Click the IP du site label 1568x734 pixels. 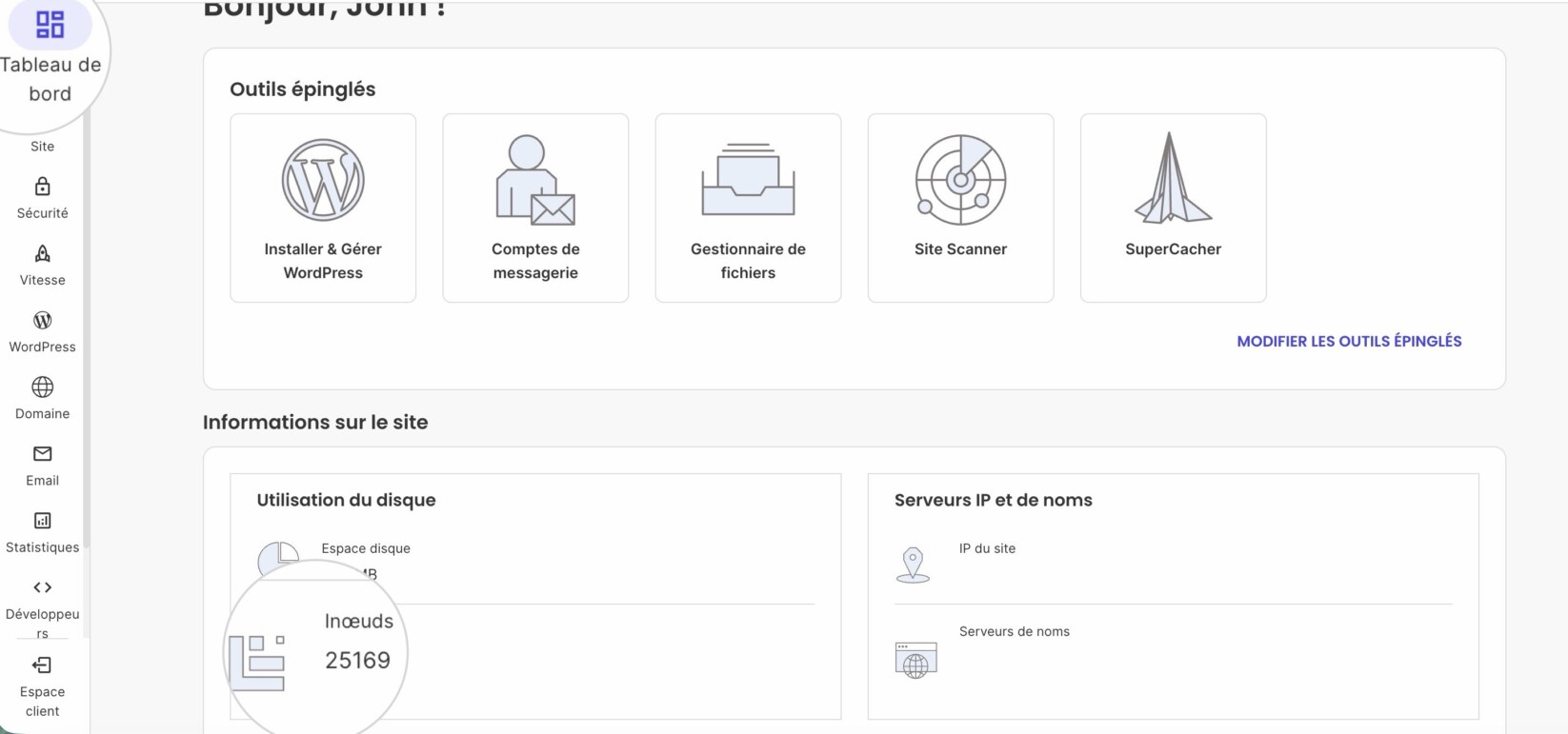(x=987, y=548)
